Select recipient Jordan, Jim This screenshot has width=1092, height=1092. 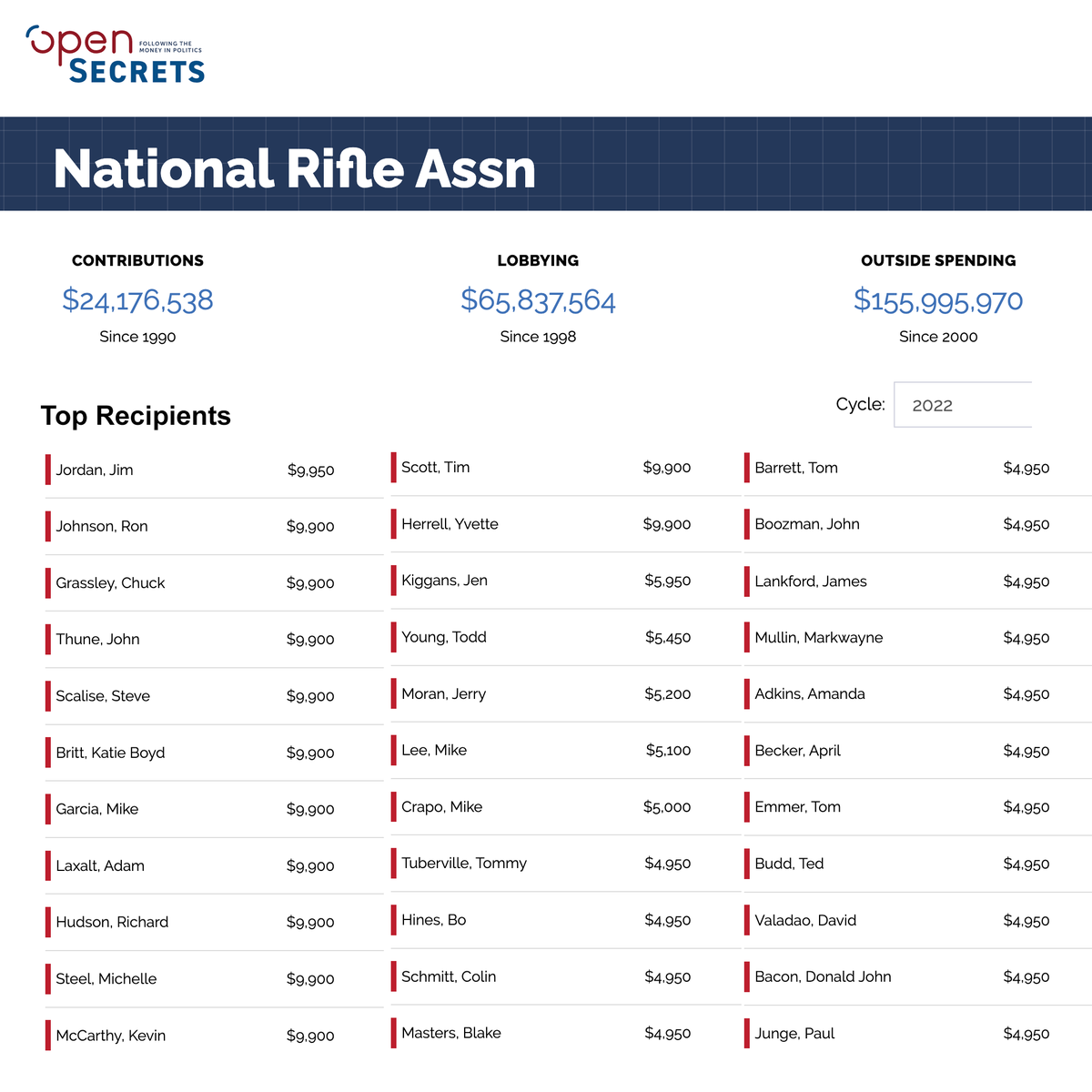tap(95, 470)
